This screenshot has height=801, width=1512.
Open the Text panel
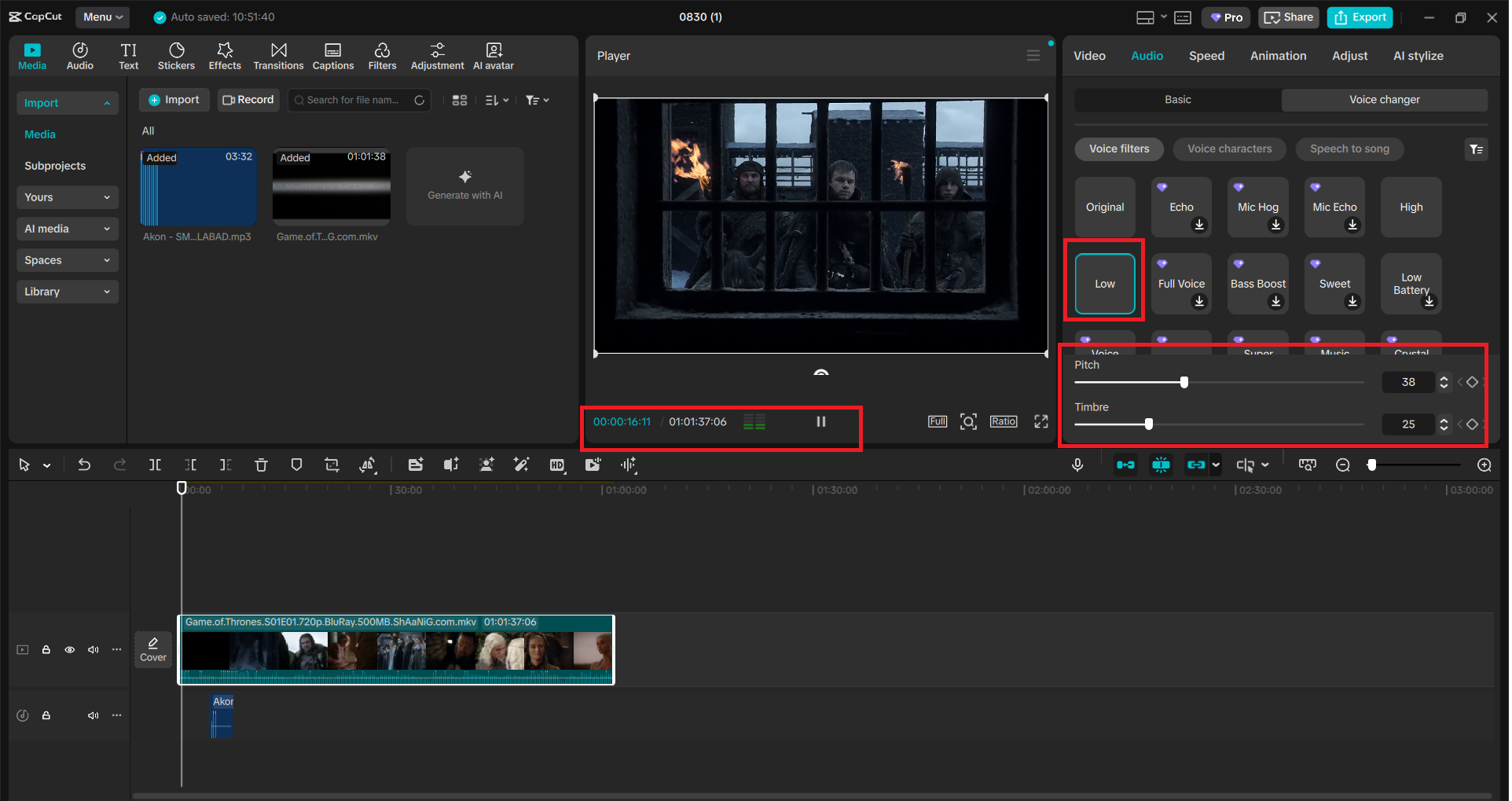(129, 57)
